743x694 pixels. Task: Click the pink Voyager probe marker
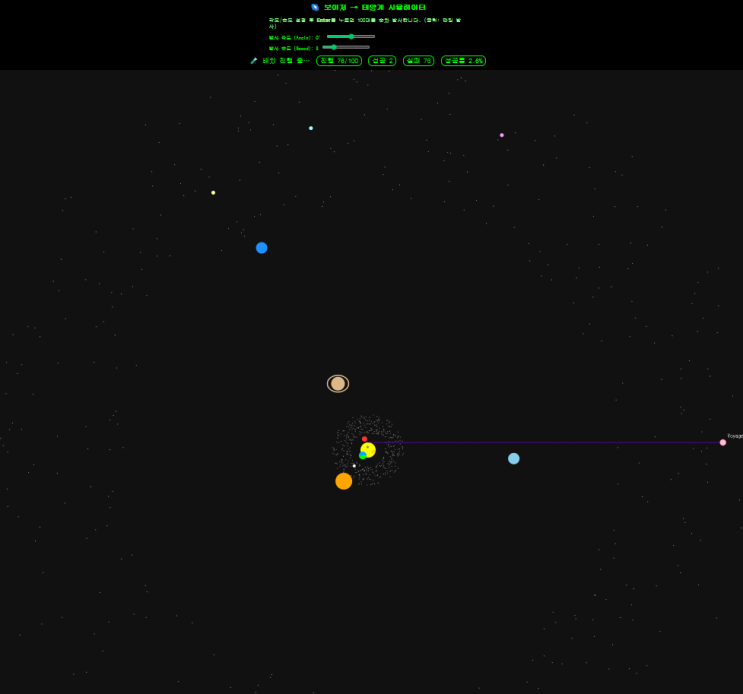point(723,442)
